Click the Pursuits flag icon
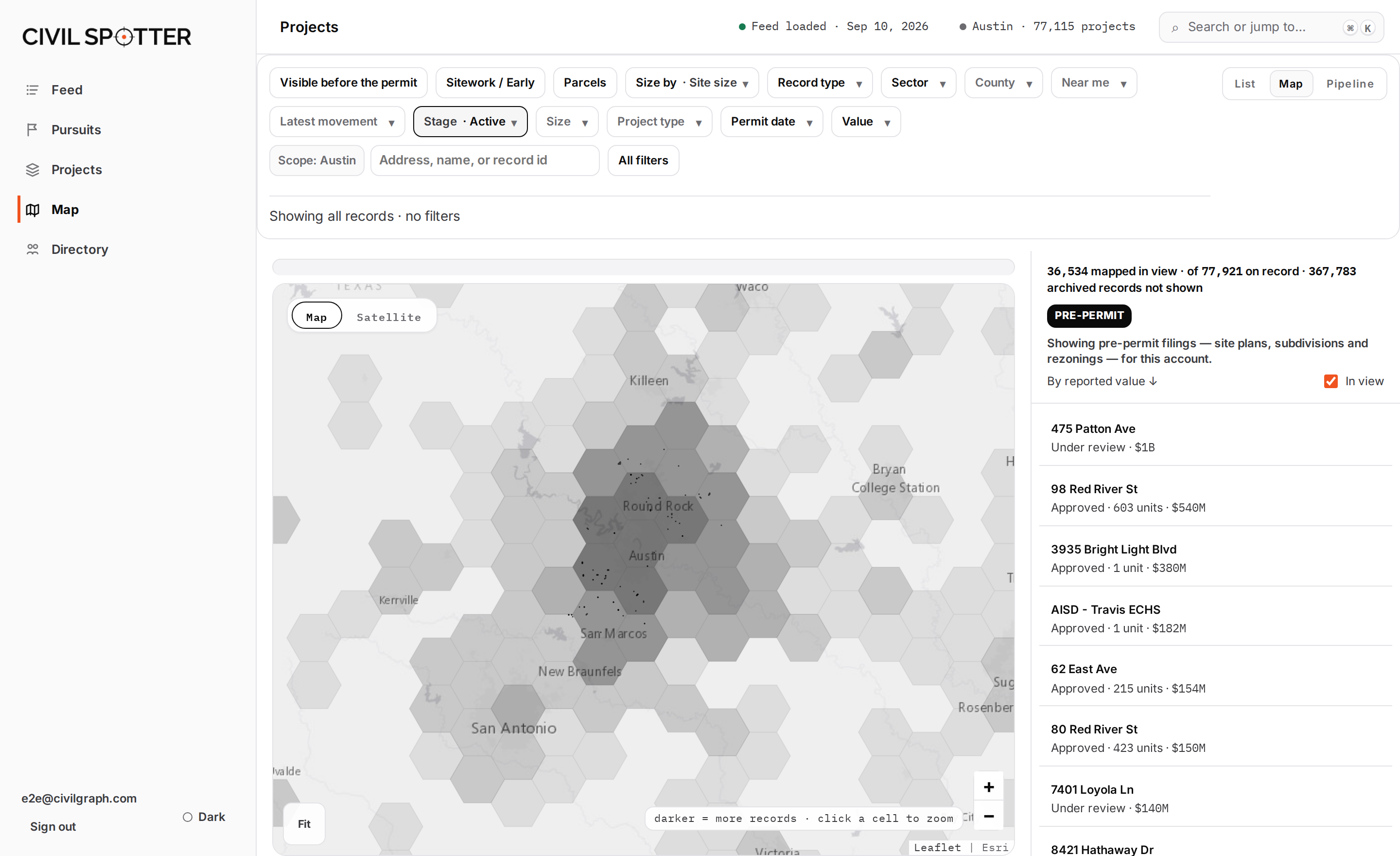 [x=33, y=129]
